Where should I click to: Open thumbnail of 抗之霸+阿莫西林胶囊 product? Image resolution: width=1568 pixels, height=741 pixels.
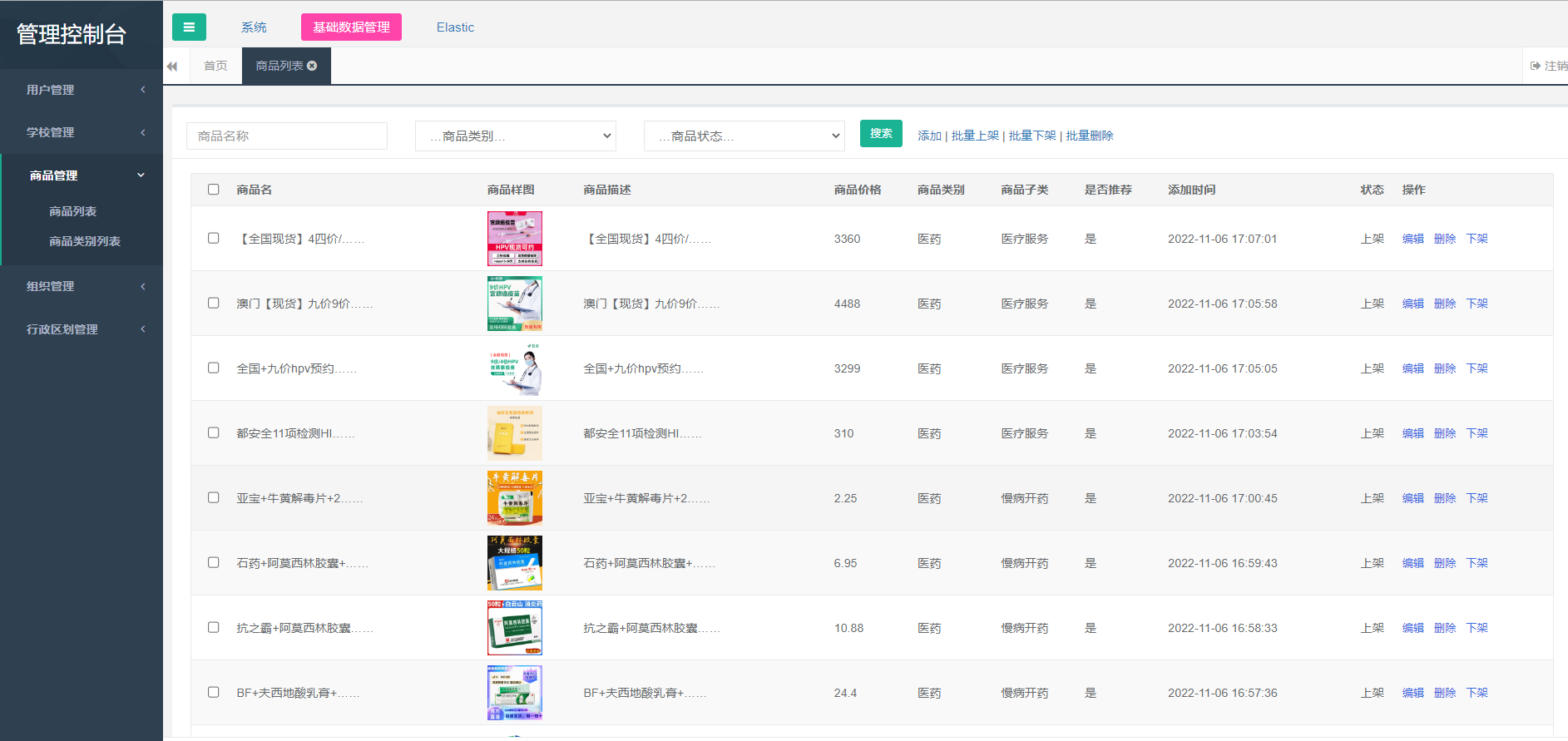pyautogui.click(x=515, y=628)
